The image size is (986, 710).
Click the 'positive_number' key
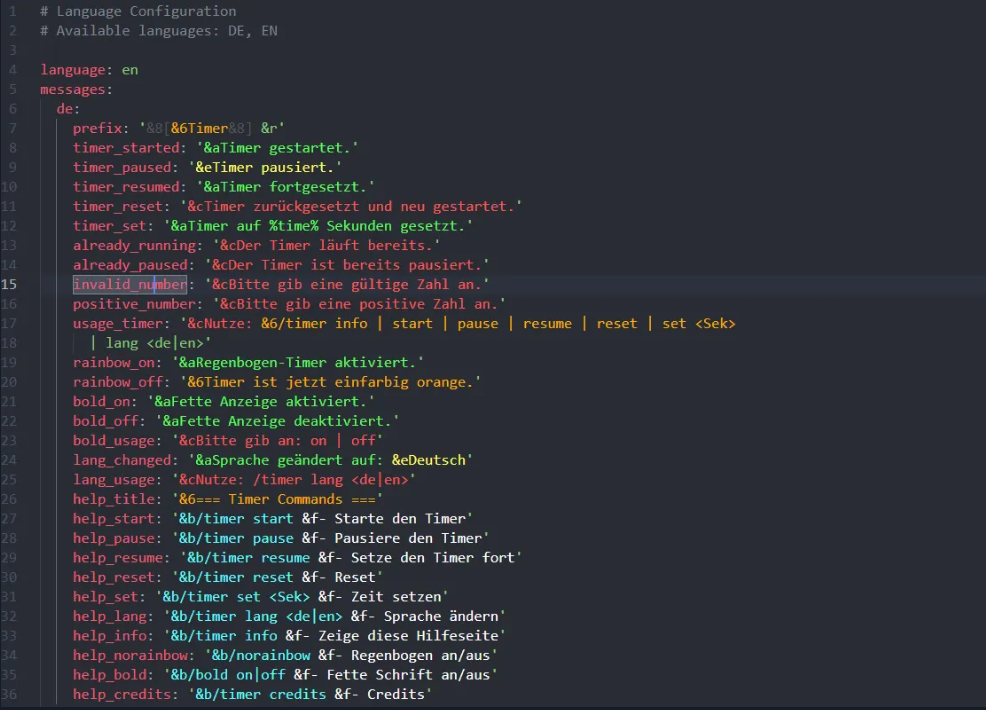(x=134, y=304)
